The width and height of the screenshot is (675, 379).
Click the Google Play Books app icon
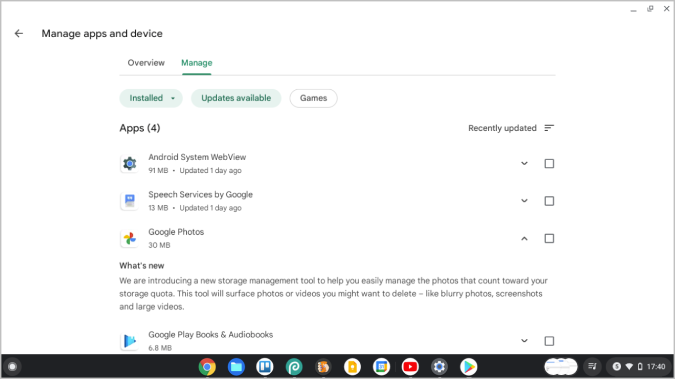pos(129,341)
